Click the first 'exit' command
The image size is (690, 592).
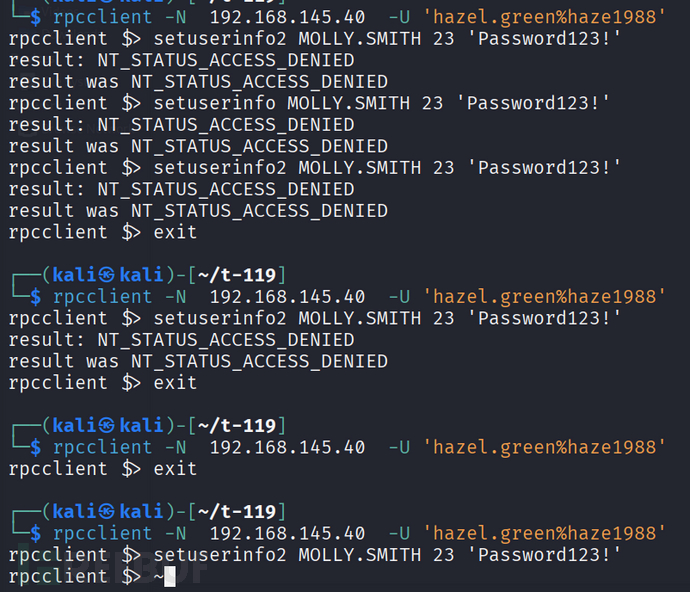175,232
